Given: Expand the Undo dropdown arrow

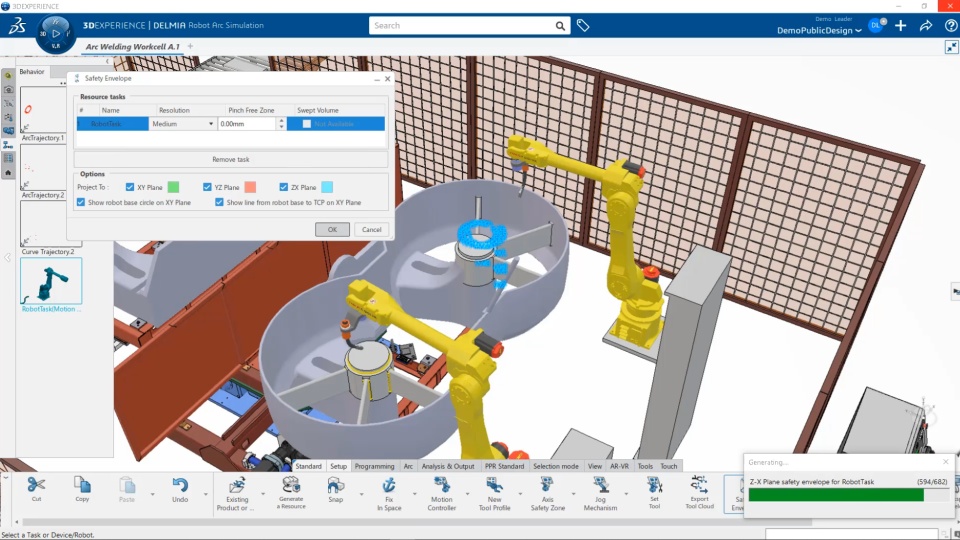Looking at the screenshot, I should (x=206, y=493).
